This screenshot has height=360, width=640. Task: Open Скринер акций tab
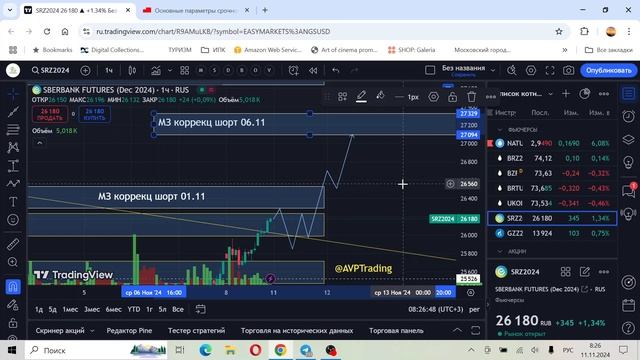point(60,331)
